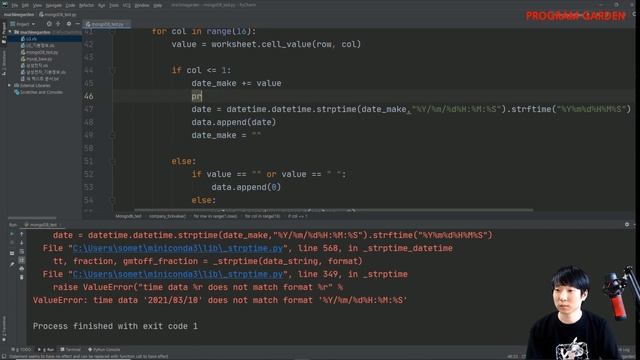Click the fold marker on line 44
The height and width of the screenshot is (360, 640).
113,70
